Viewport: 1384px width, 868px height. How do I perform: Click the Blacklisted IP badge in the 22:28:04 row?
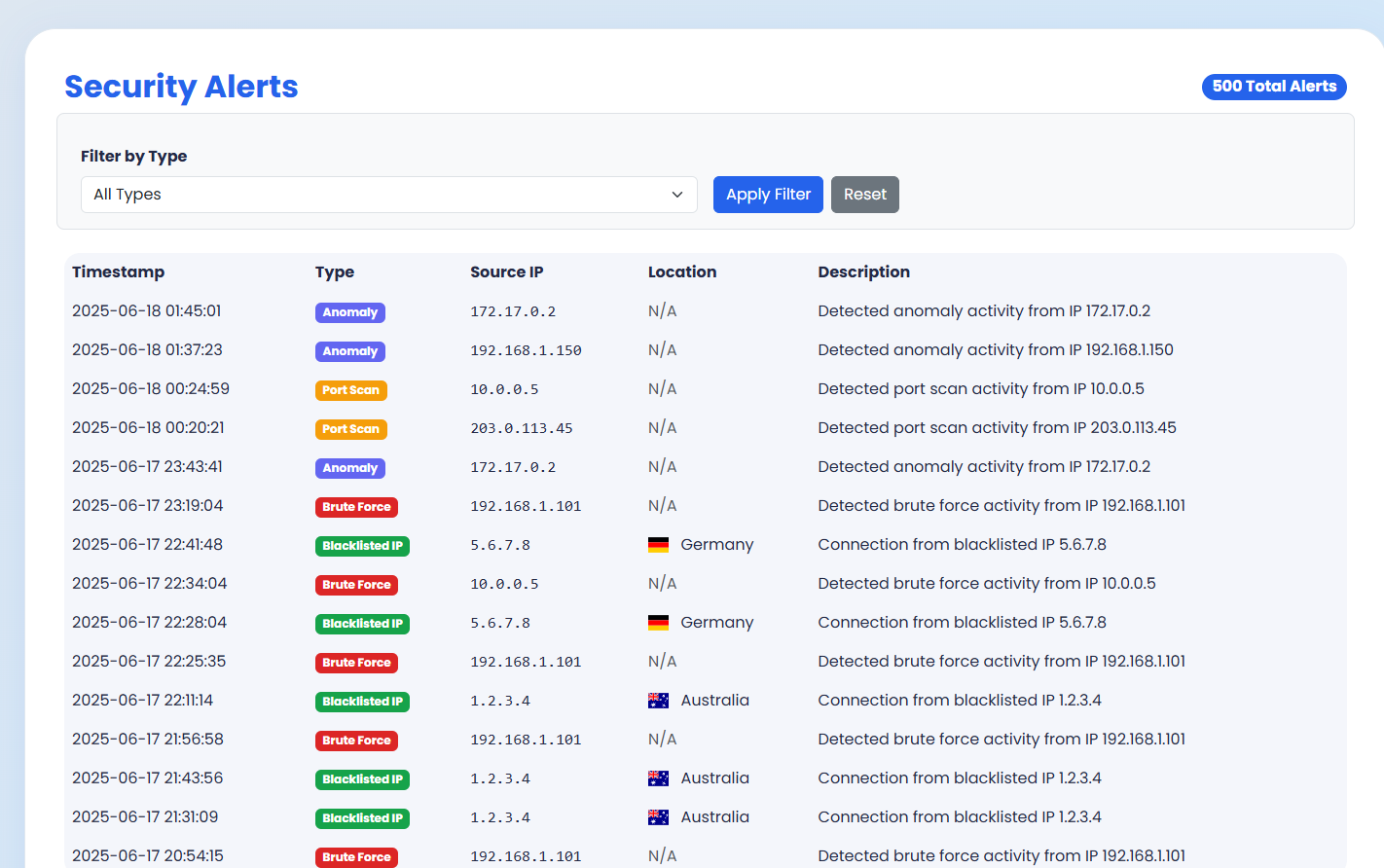click(x=362, y=624)
